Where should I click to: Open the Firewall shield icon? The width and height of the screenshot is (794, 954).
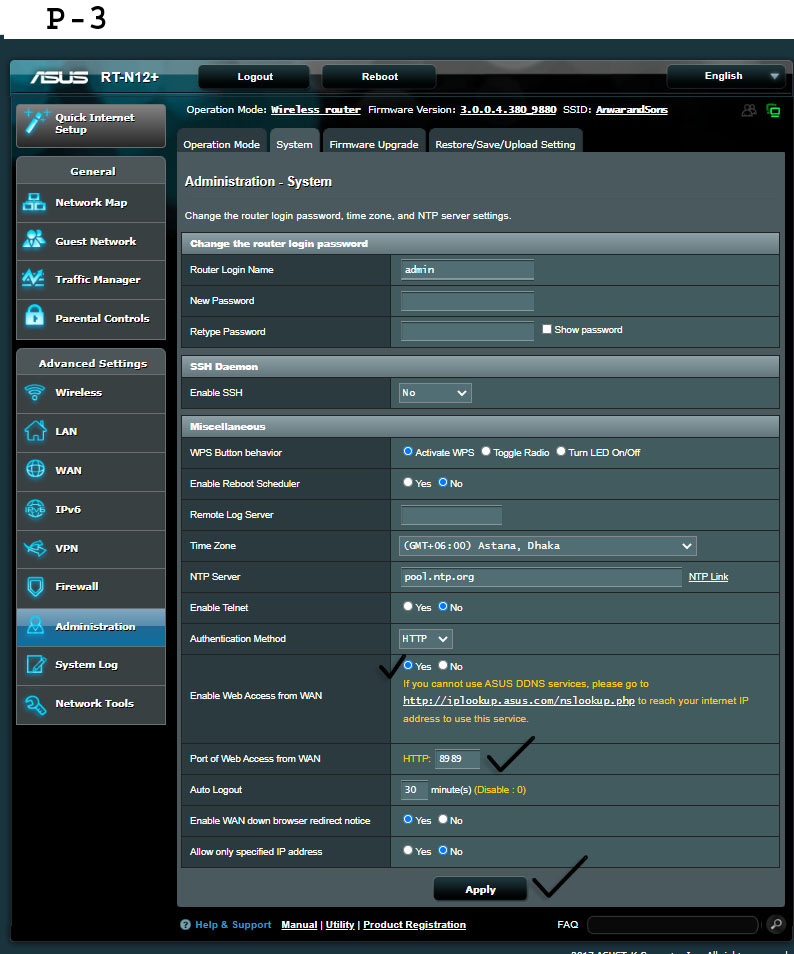coord(35,587)
